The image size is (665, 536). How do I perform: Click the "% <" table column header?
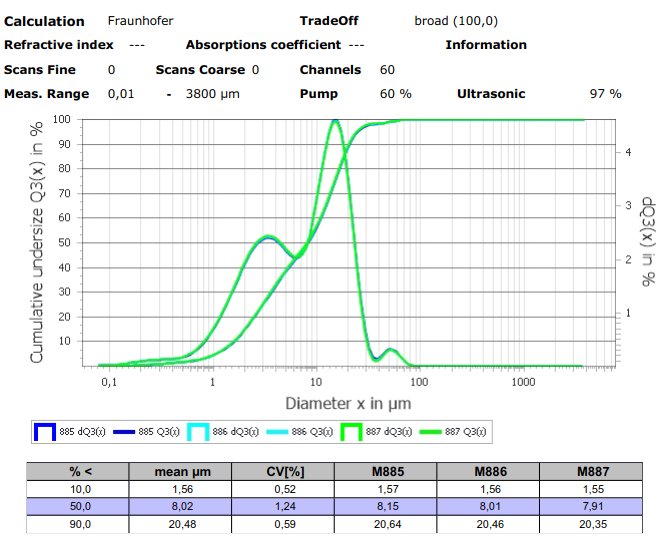80,471
